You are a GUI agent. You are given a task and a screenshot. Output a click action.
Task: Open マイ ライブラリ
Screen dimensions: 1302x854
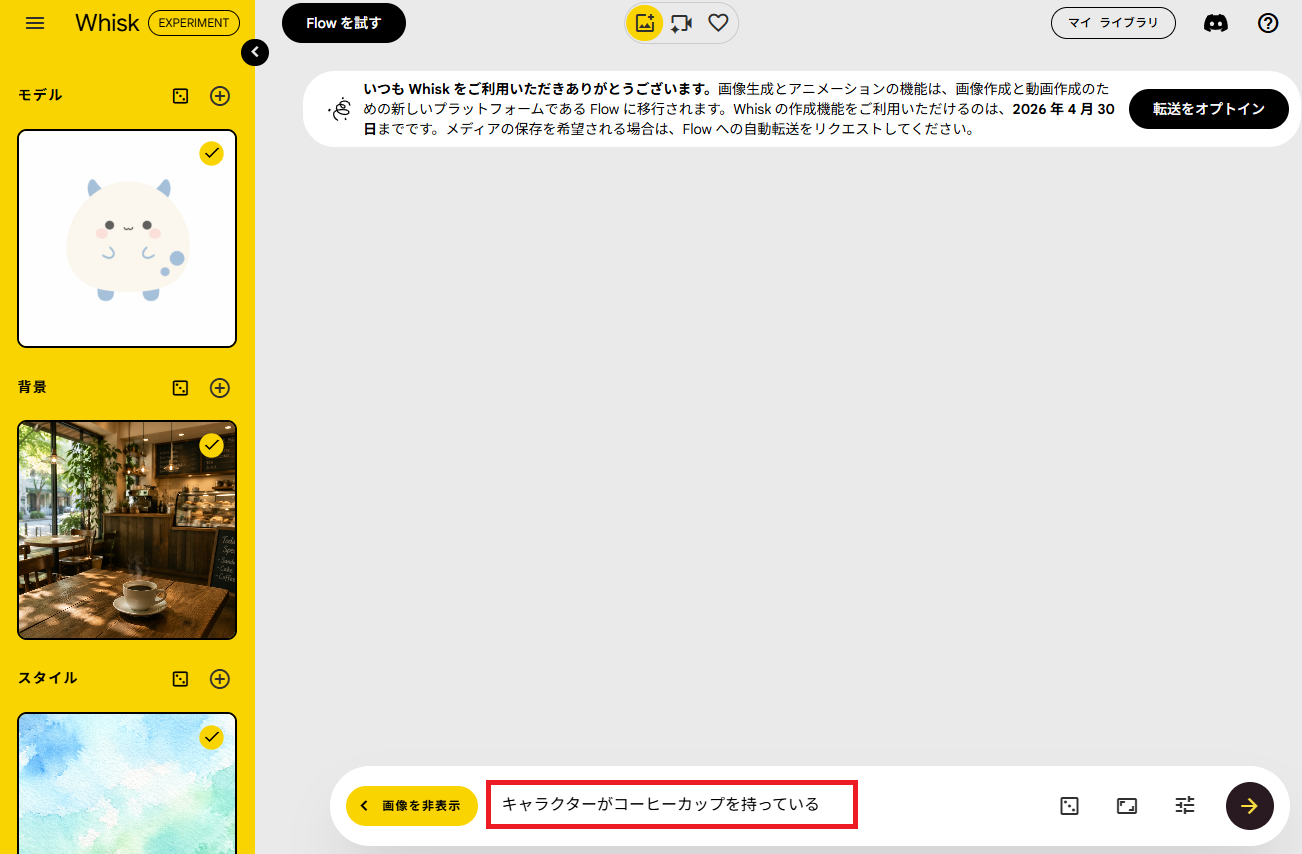pos(1113,23)
